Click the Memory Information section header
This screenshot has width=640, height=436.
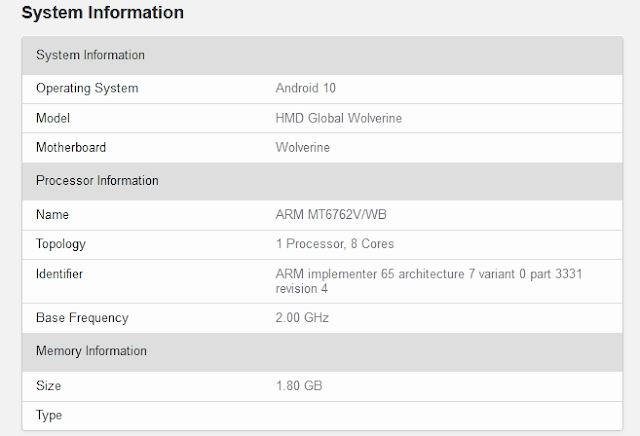(322, 351)
